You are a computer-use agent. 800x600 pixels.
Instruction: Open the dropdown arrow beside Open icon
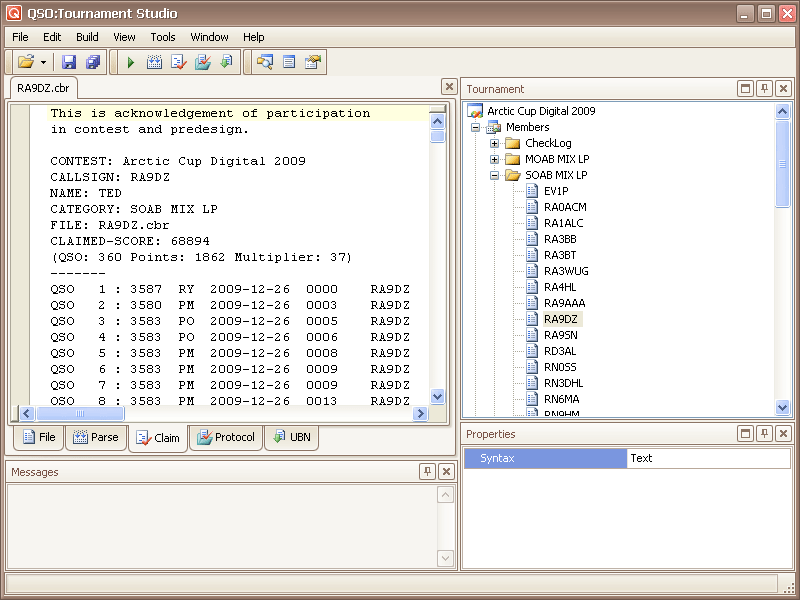click(43, 62)
